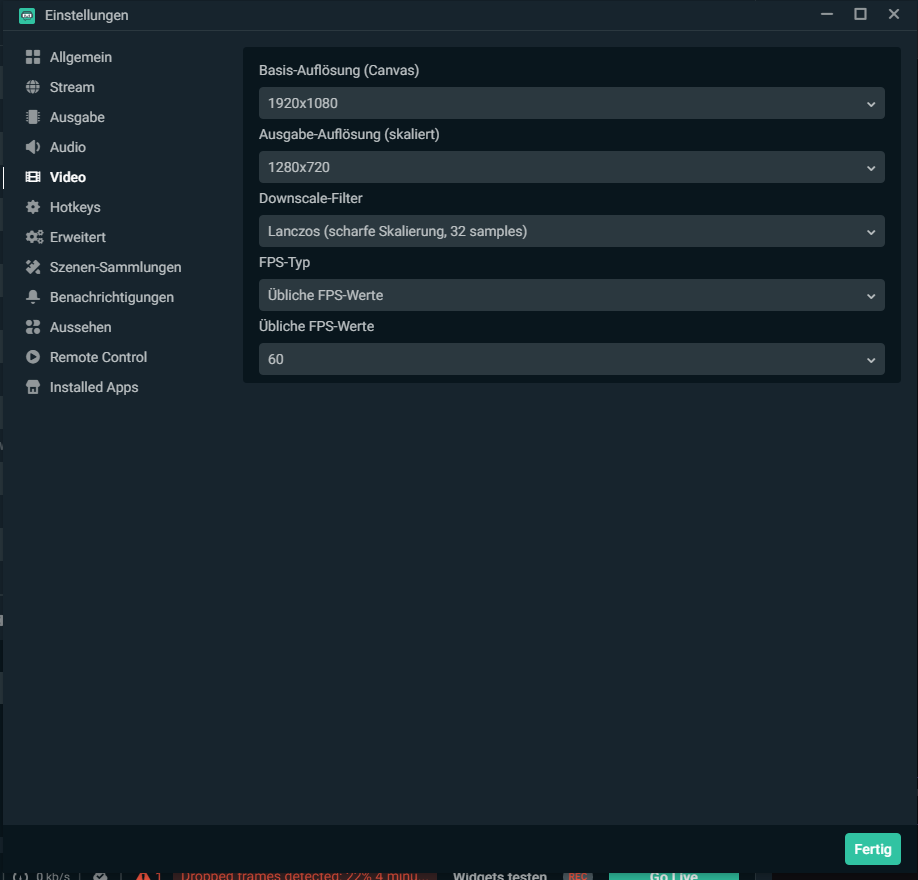
Task: Open the Aussehen settings section
Action: [x=80, y=327]
